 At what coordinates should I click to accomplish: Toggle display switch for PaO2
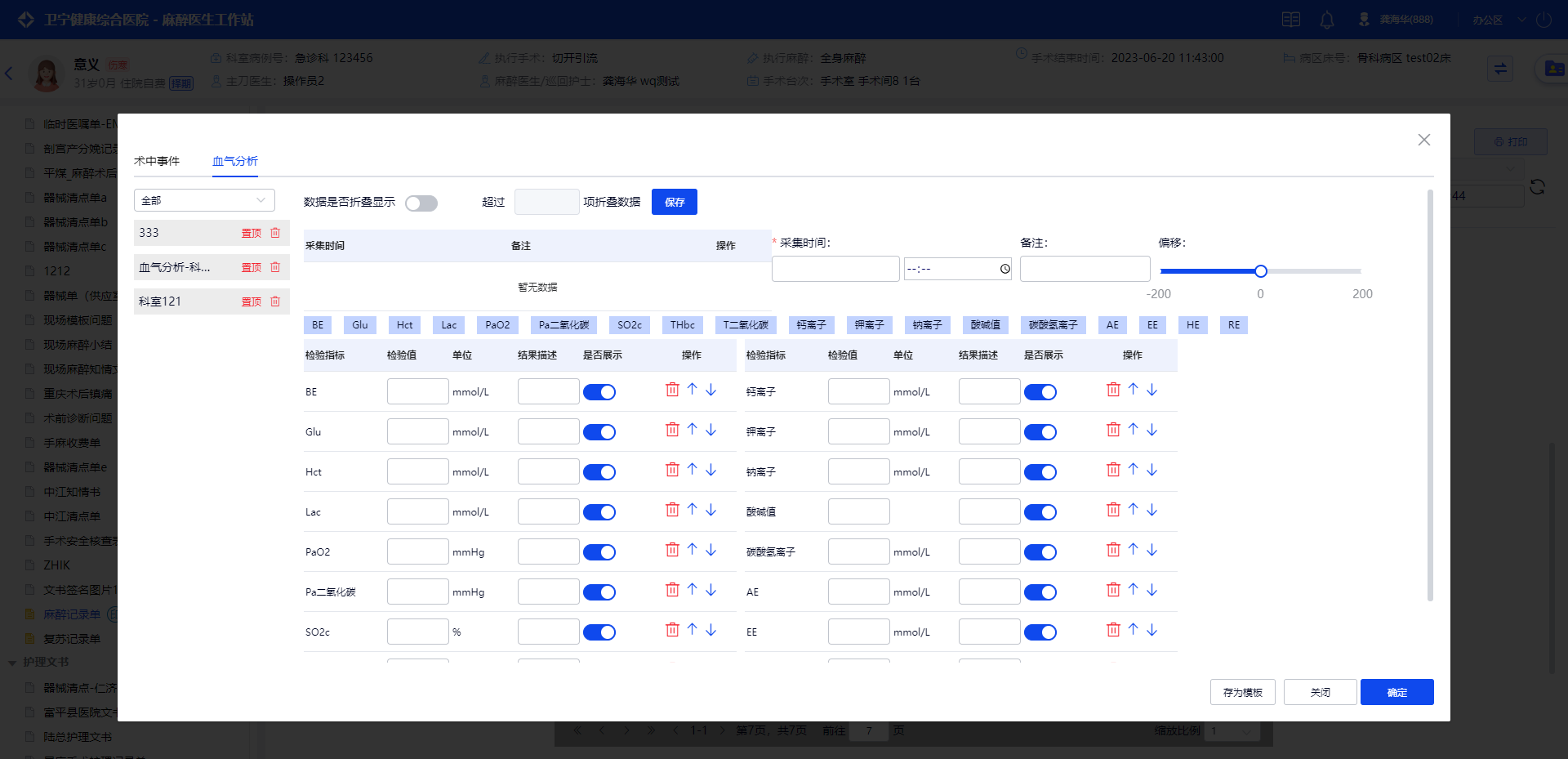click(x=599, y=552)
